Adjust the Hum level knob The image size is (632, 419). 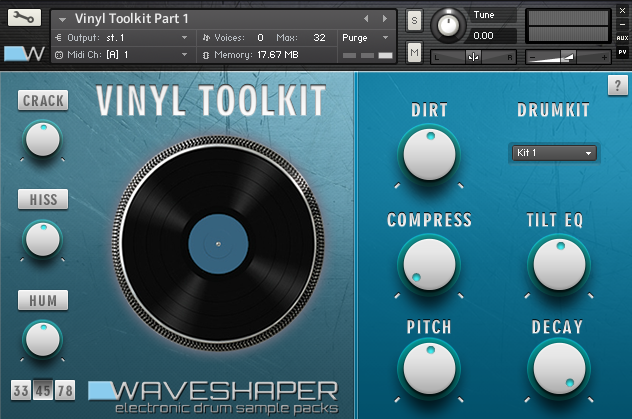(x=43, y=339)
